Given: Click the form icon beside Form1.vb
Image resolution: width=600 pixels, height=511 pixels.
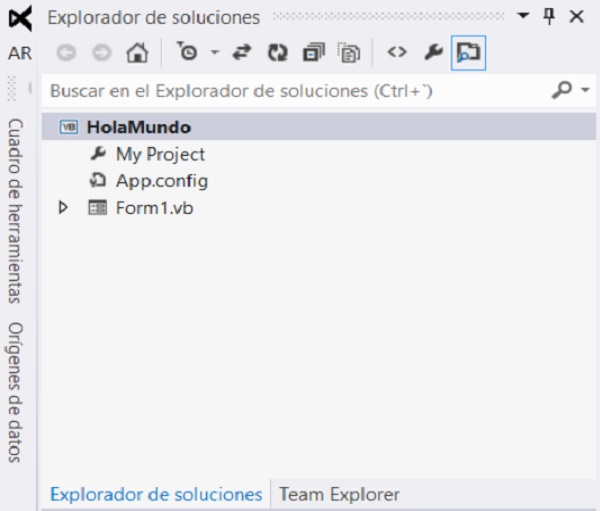Looking at the screenshot, I should point(98,207).
